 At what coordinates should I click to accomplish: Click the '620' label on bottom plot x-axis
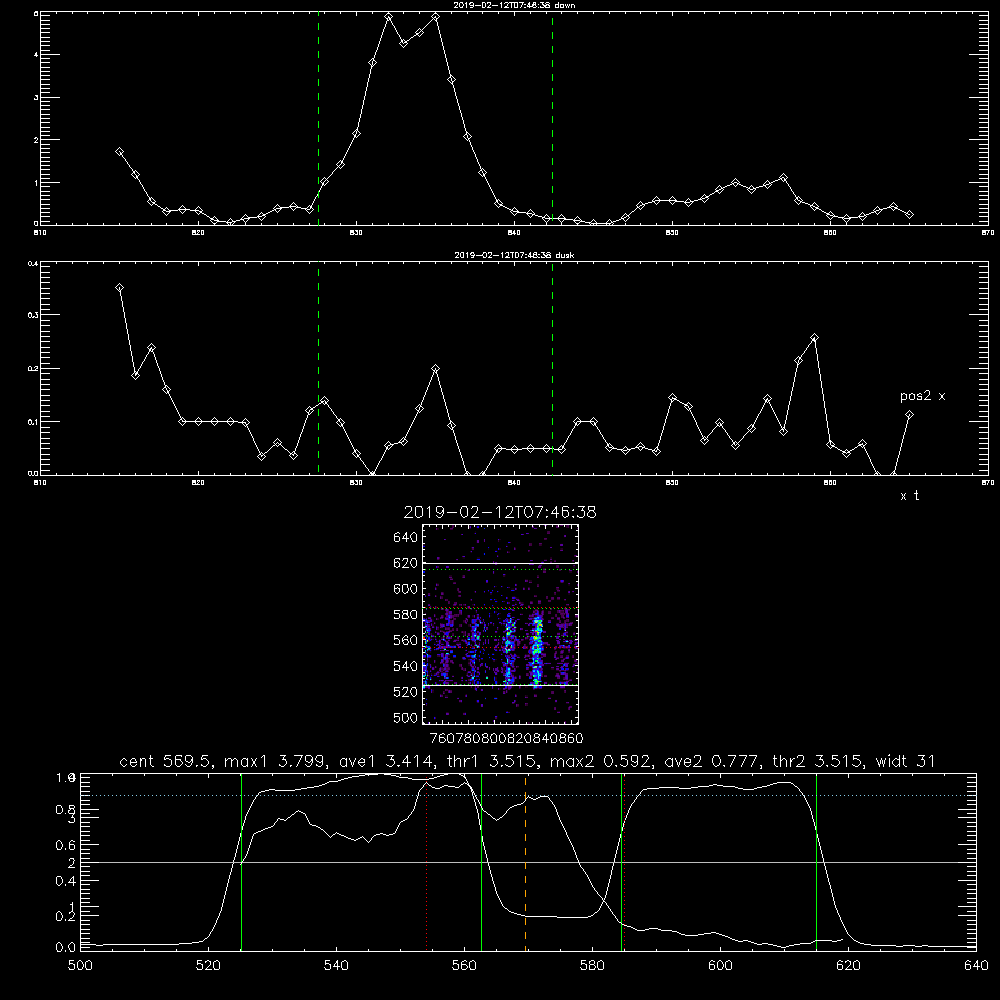point(848,965)
